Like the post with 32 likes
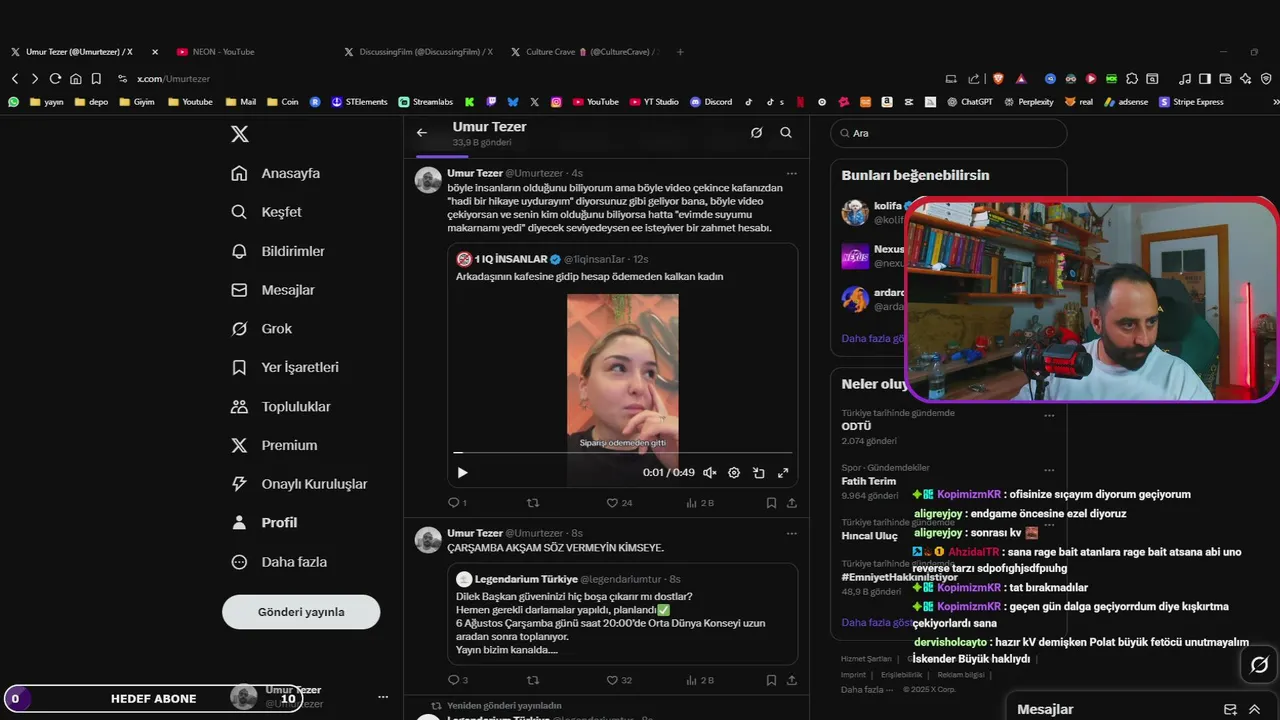 tap(619, 680)
